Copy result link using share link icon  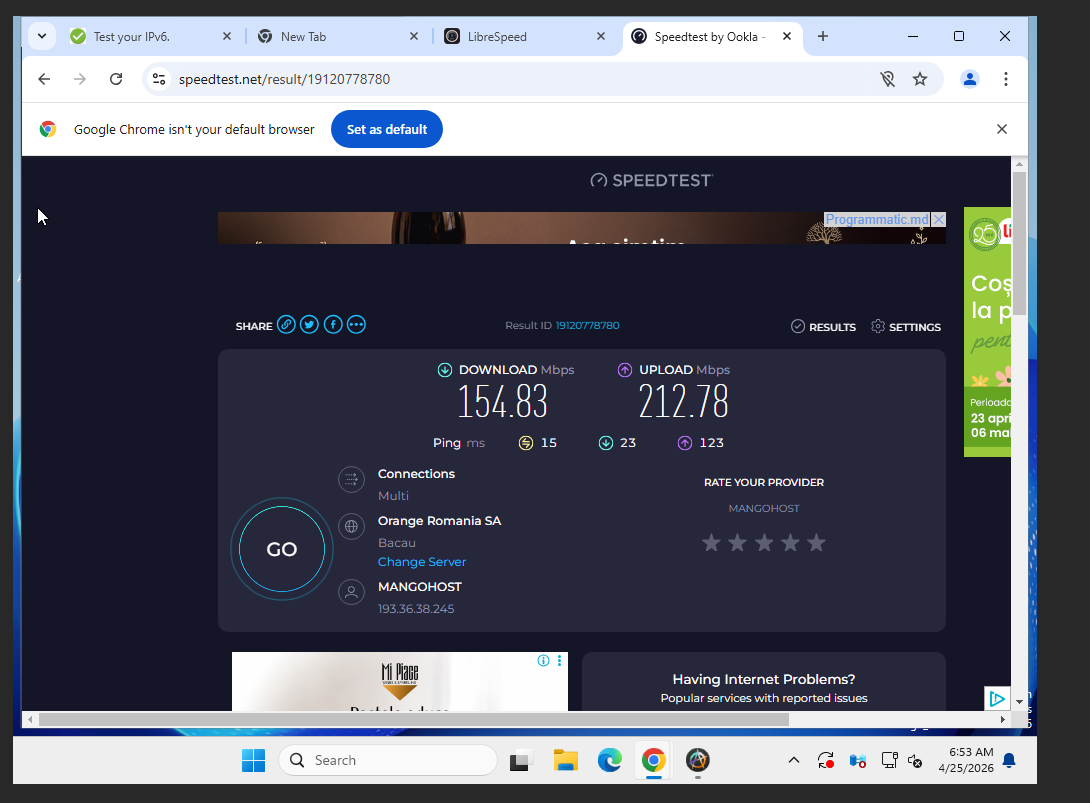[x=286, y=325]
